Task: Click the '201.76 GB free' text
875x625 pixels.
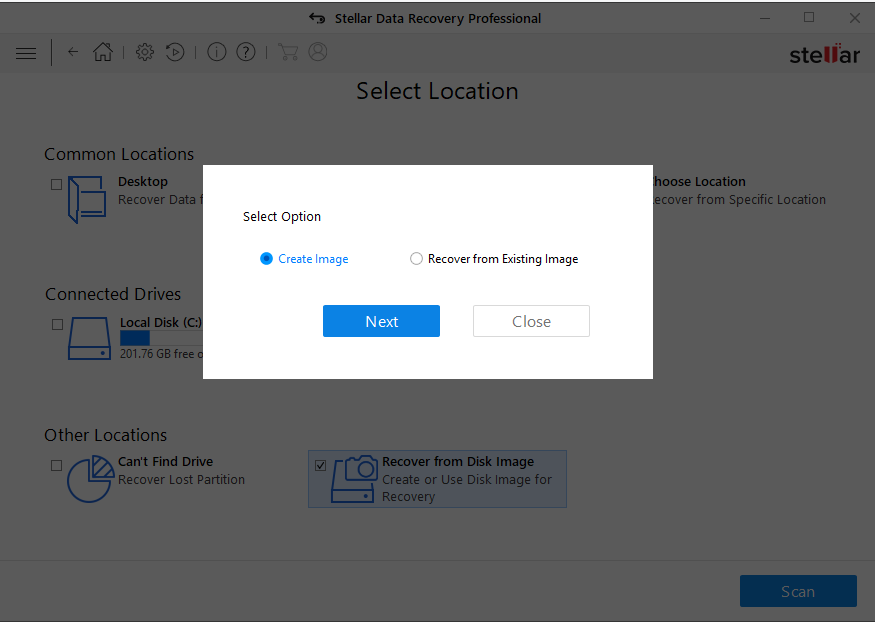Action: point(157,354)
